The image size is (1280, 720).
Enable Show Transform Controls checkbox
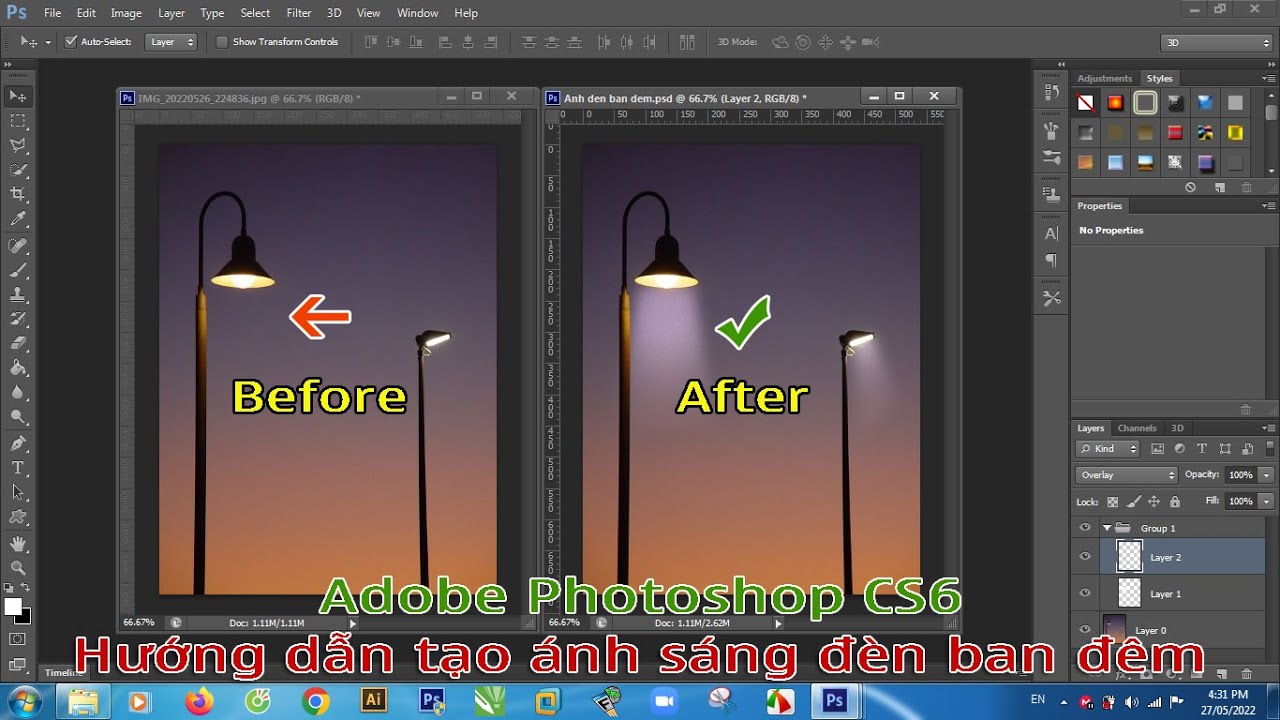click(222, 42)
